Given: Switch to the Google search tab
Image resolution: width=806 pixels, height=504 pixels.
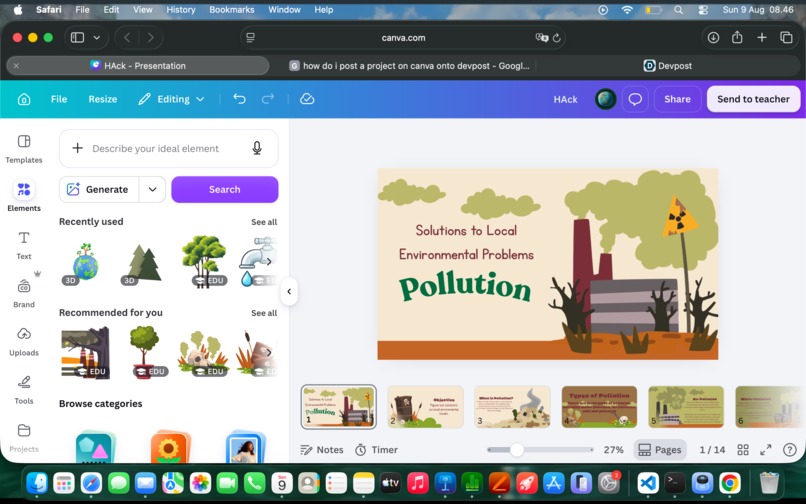Looking at the screenshot, I should (409, 65).
